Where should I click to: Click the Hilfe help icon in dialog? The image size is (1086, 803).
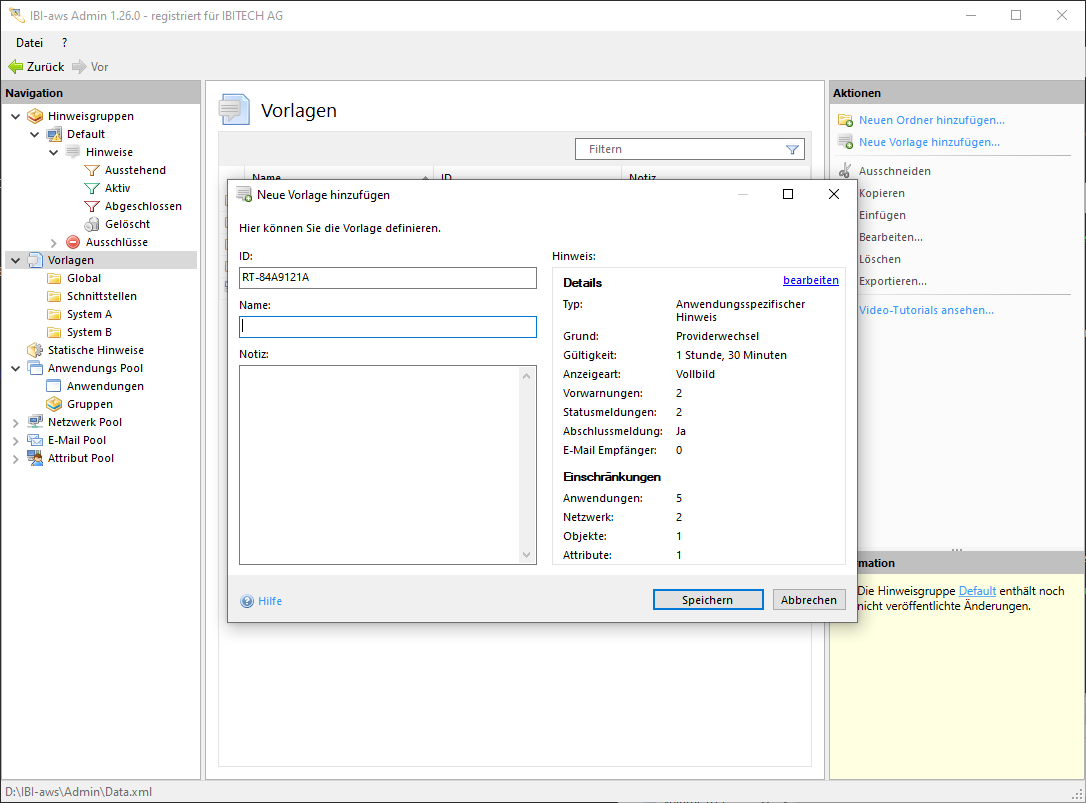coord(247,601)
